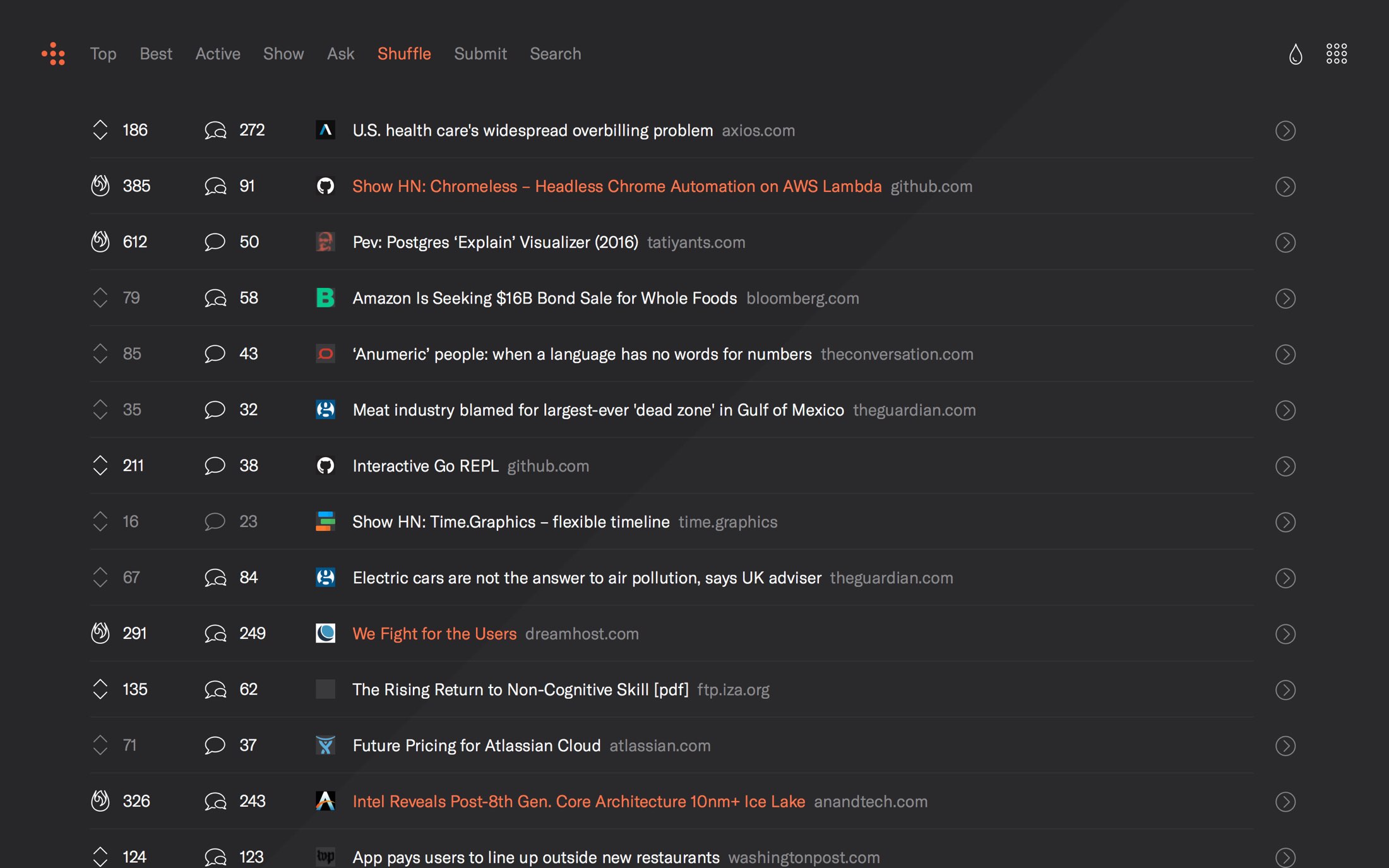Expand arrow for U.S. health care story
The image size is (1389, 868).
(x=1285, y=131)
